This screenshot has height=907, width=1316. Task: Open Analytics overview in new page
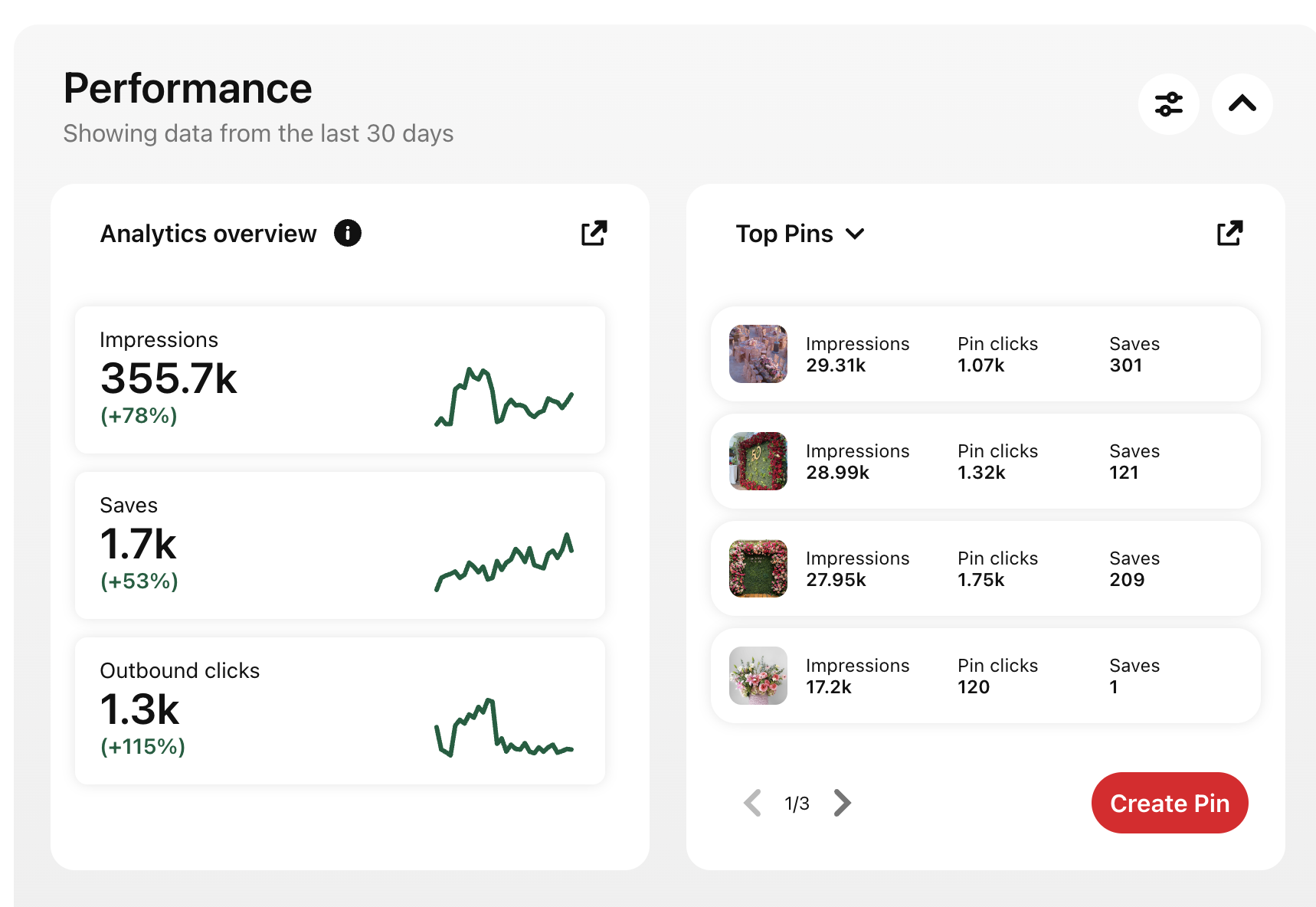click(594, 233)
